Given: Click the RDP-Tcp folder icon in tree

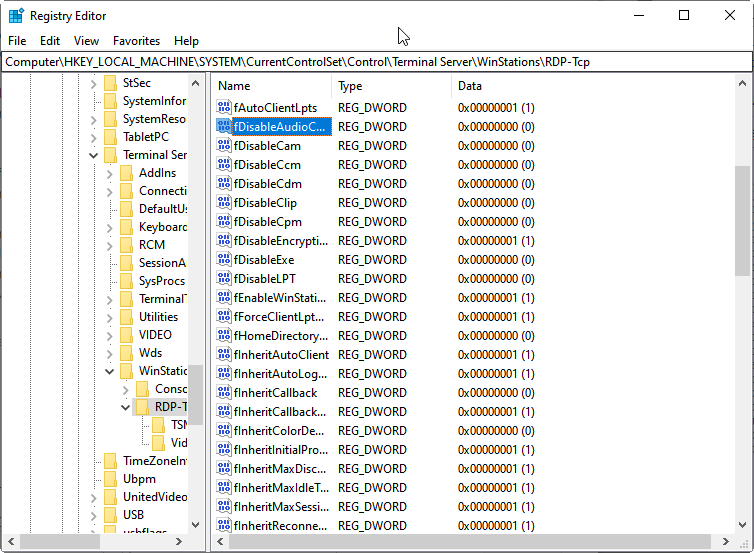Looking at the screenshot, I should (142, 407).
